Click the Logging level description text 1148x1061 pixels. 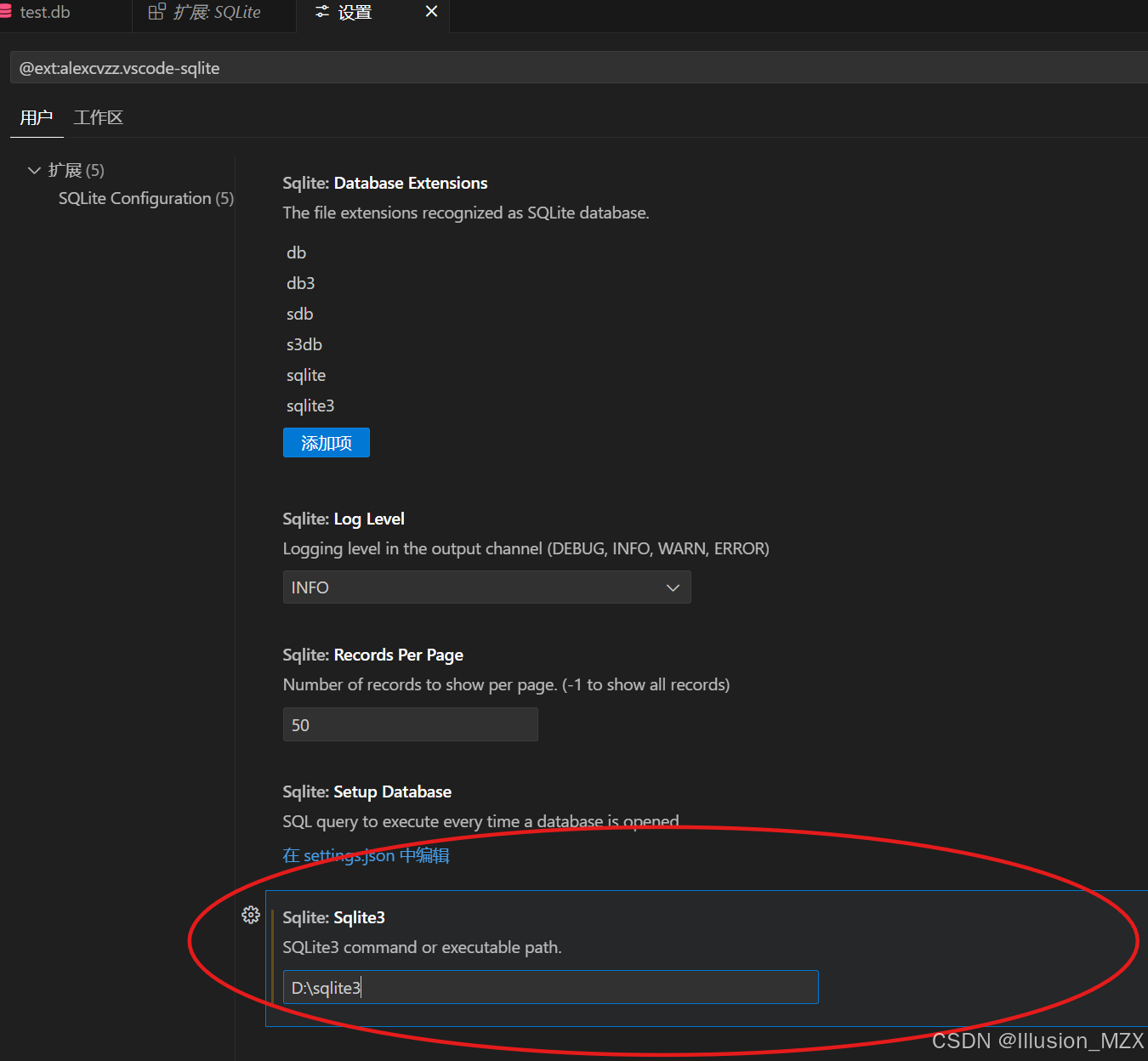pyautogui.click(x=526, y=548)
